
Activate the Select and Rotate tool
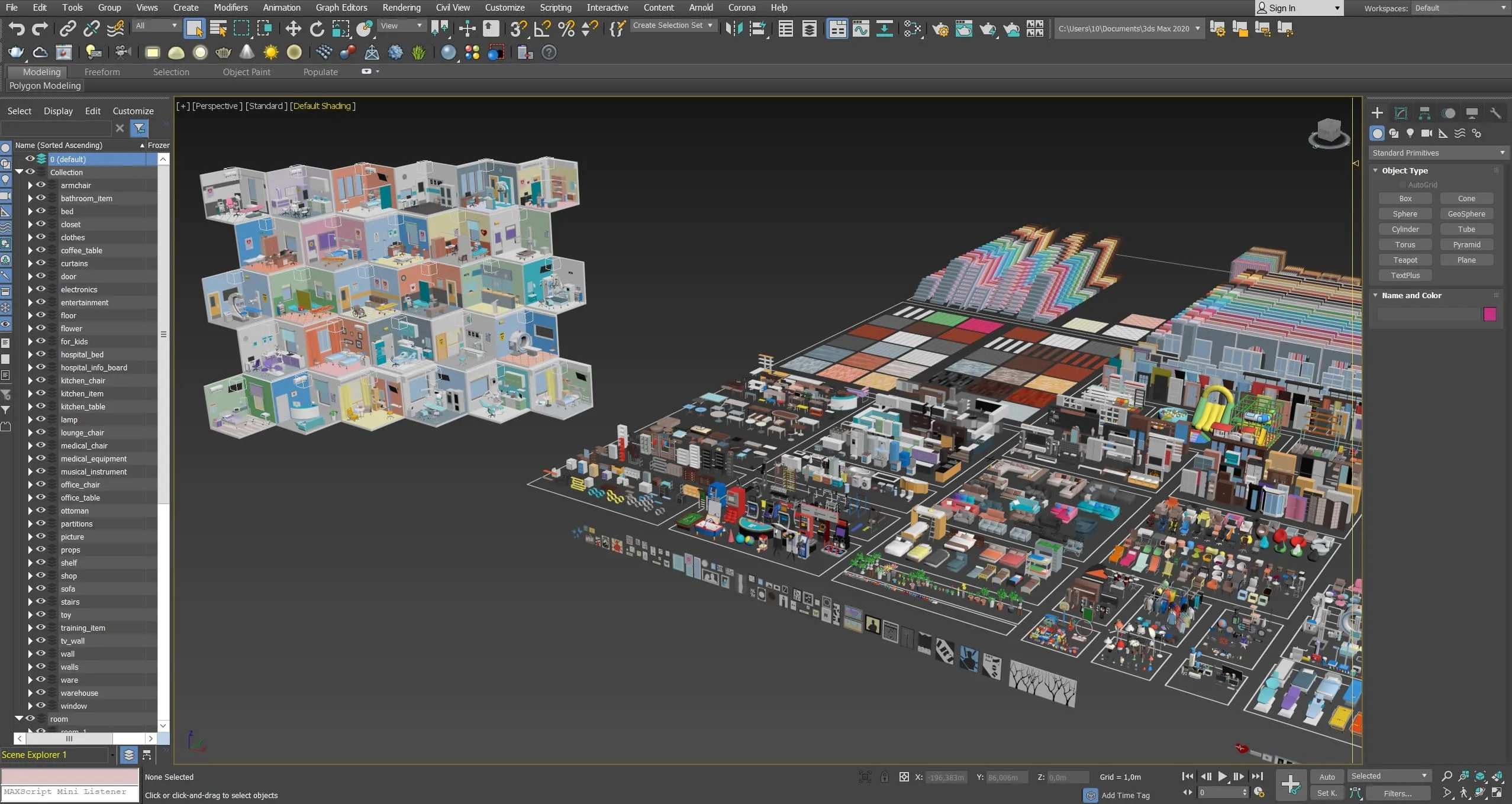[x=317, y=28]
